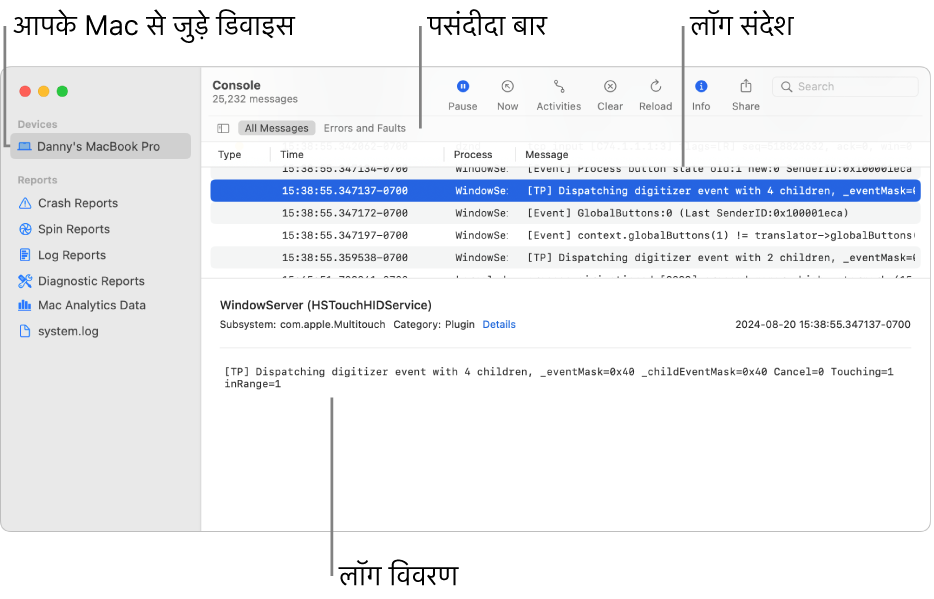Open Mac Analytics Data in sidebar
The width and height of the screenshot is (934, 599).
(92, 305)
